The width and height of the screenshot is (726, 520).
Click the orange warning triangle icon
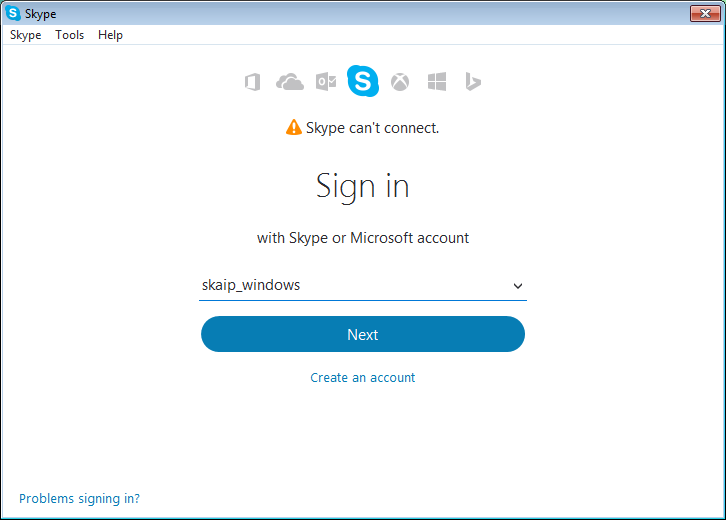pyautogui.click(x=294, y=127)
